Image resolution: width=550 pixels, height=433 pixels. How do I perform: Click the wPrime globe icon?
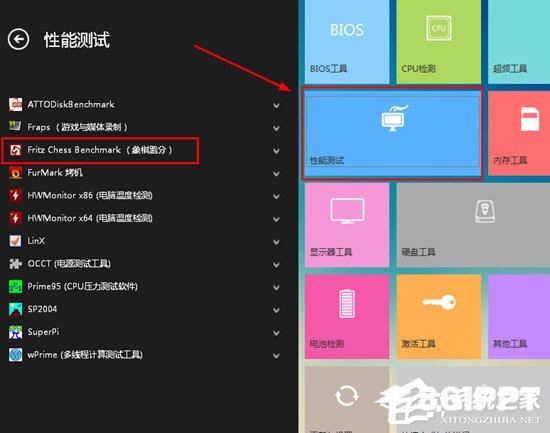coord(15,355)
